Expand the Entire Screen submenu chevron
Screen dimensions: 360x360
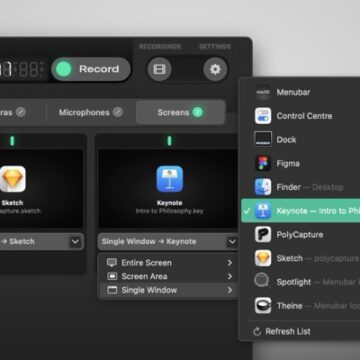tap(230, 263)
